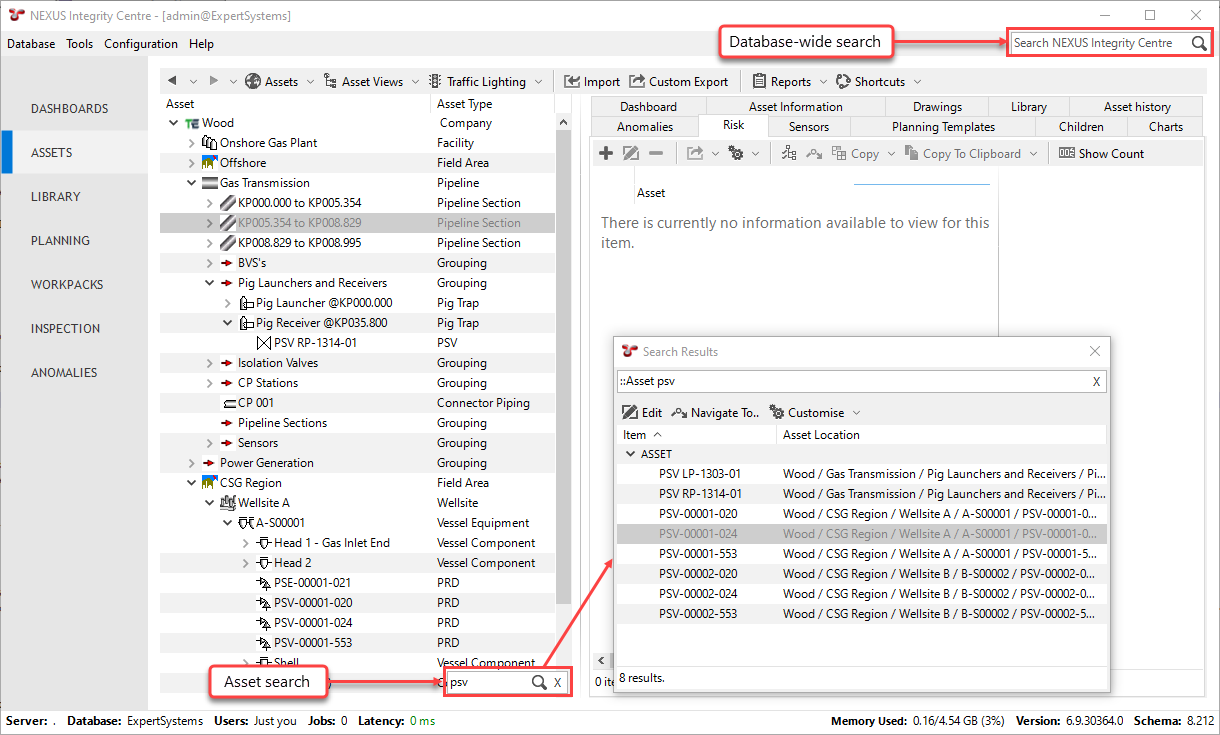Screen dimensions: 1220x735
Task: Go to the WORKPACKS section in sidebar
Action: tap(67, 284)
